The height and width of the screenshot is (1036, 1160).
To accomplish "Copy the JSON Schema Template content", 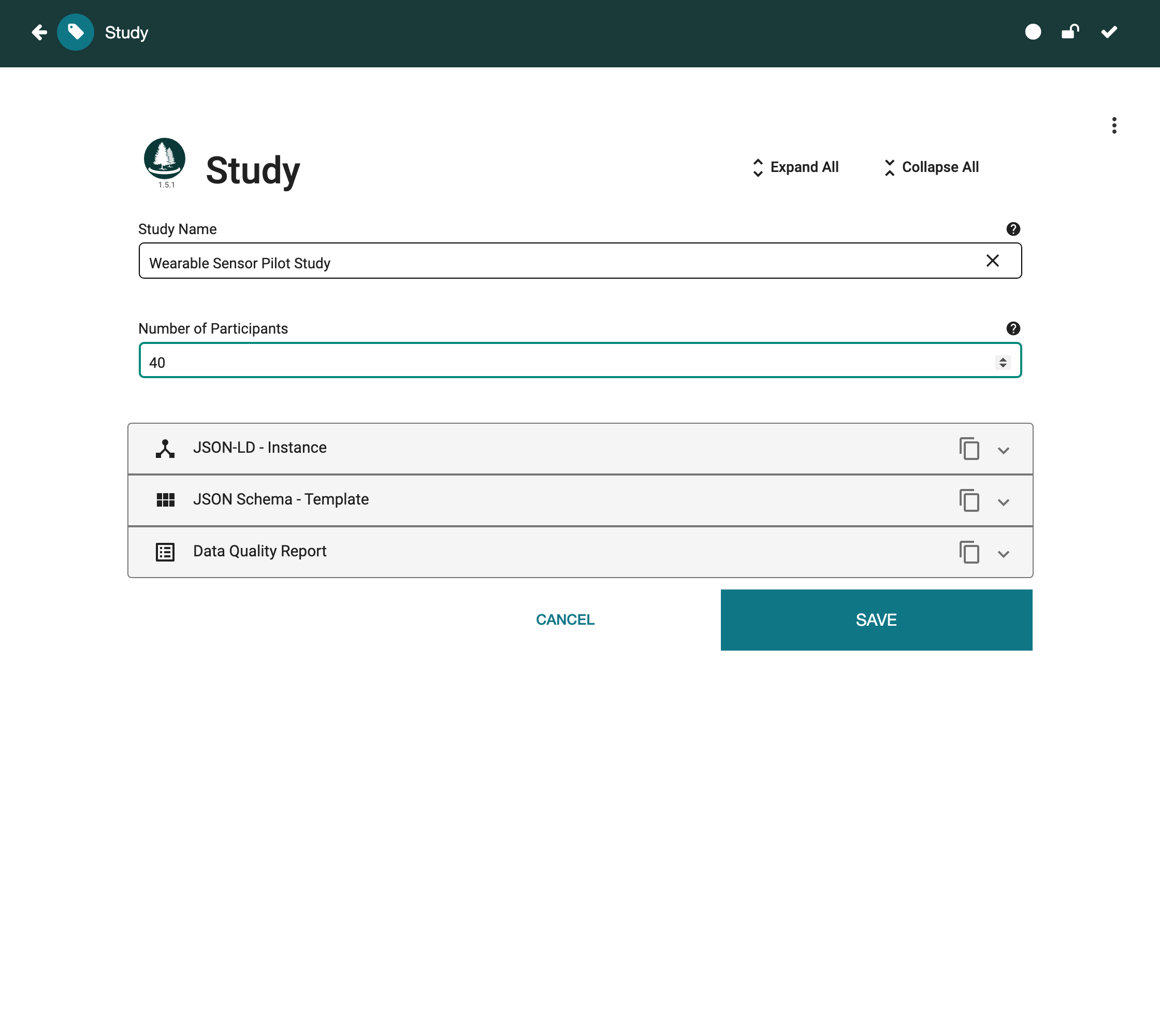I will tap(969, 500).
